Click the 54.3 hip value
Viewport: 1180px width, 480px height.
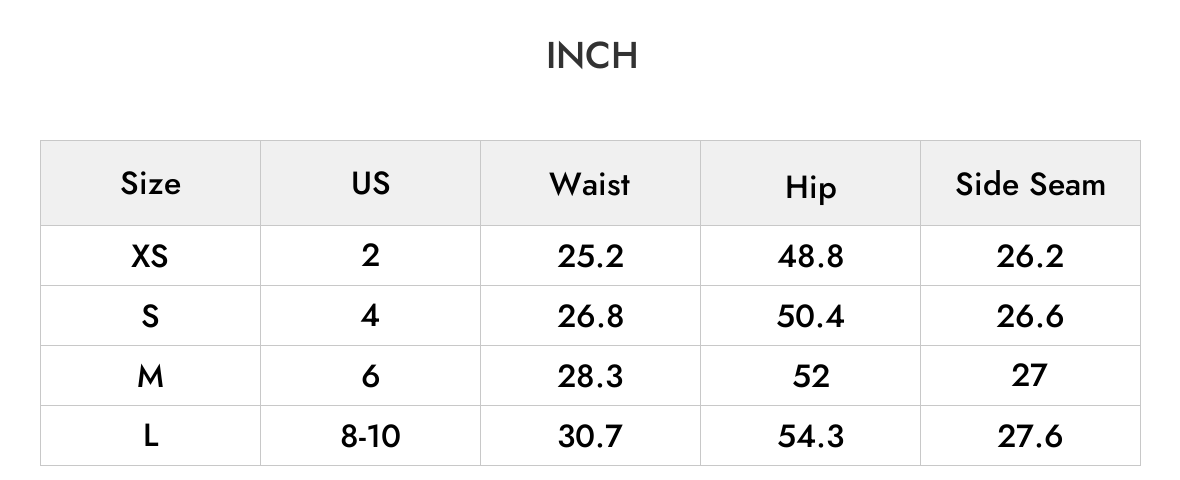tap(810, 436)
